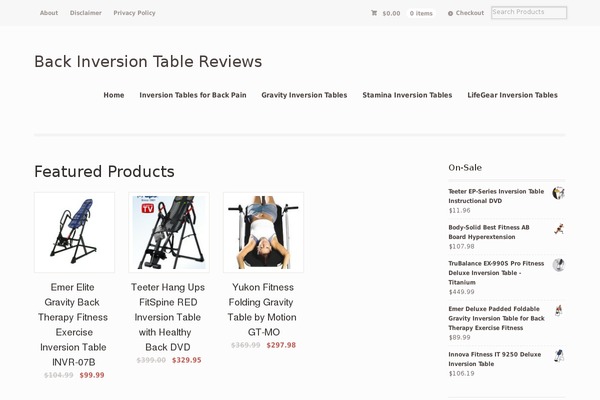Click the Emer Elite inversion table image

click(x=74, y=232)
